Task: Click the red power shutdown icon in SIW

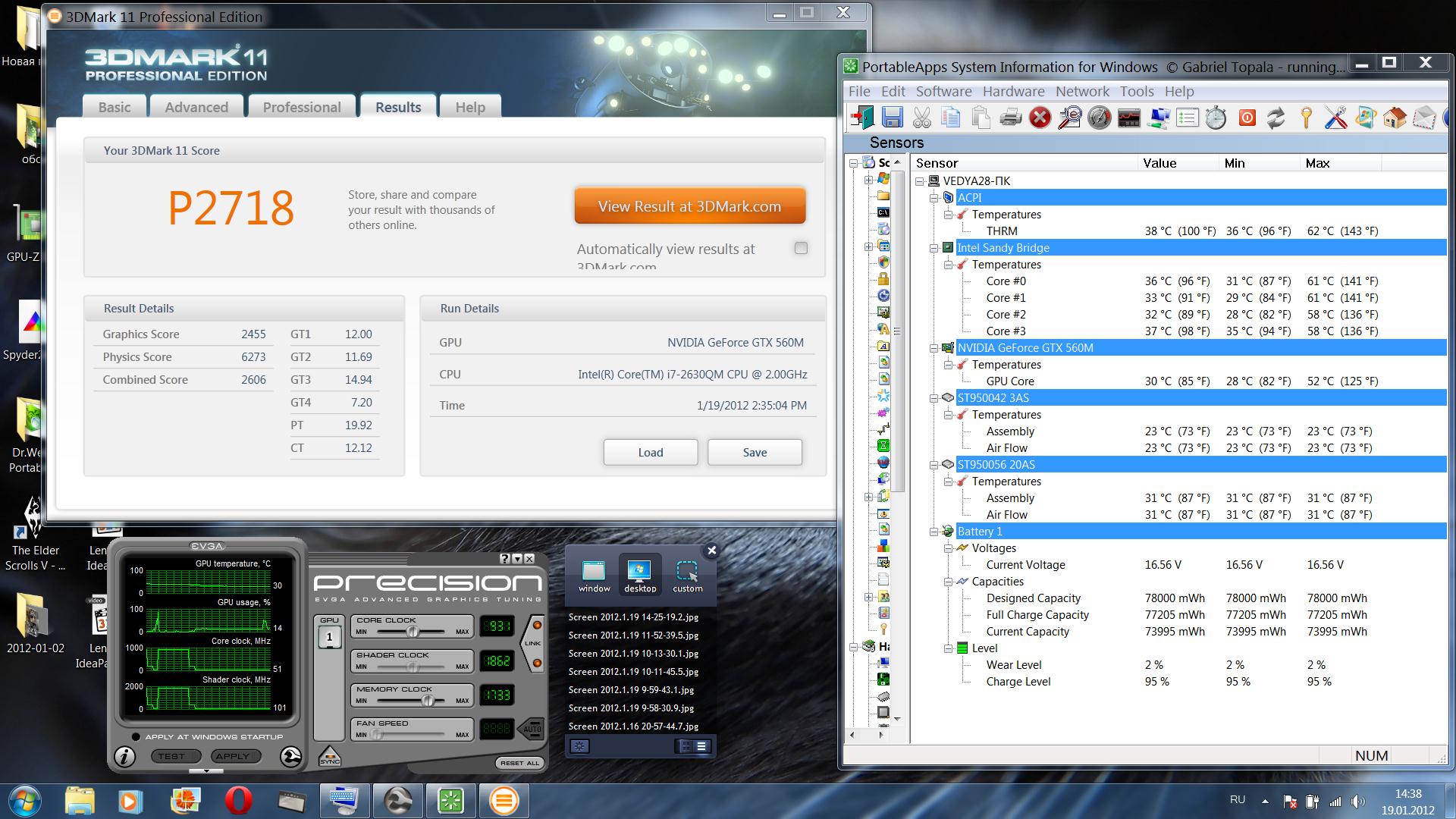Action: (x=1247, y=118)
